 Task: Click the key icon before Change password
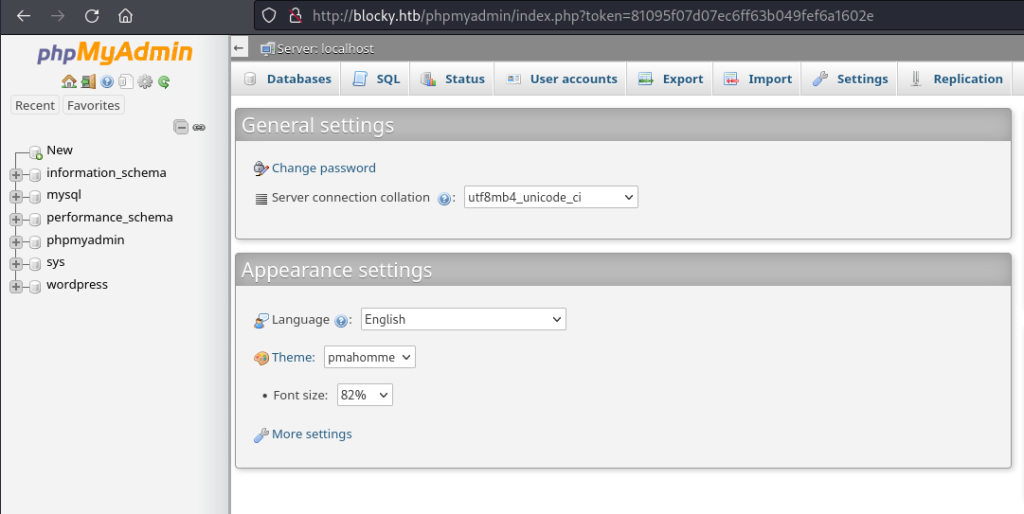(261, 169)
